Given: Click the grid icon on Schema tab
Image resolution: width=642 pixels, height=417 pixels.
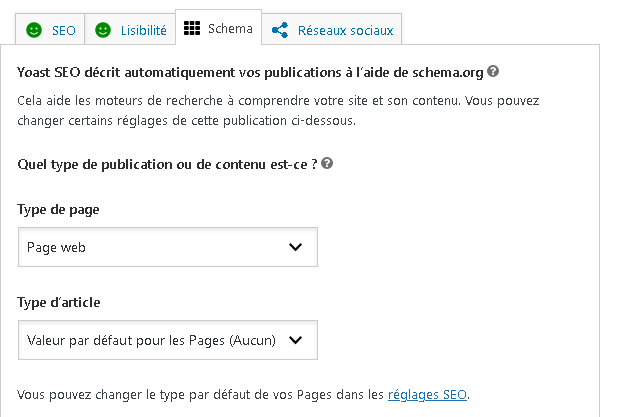Looking at the screenshot, I should click(x=192, y=28).
